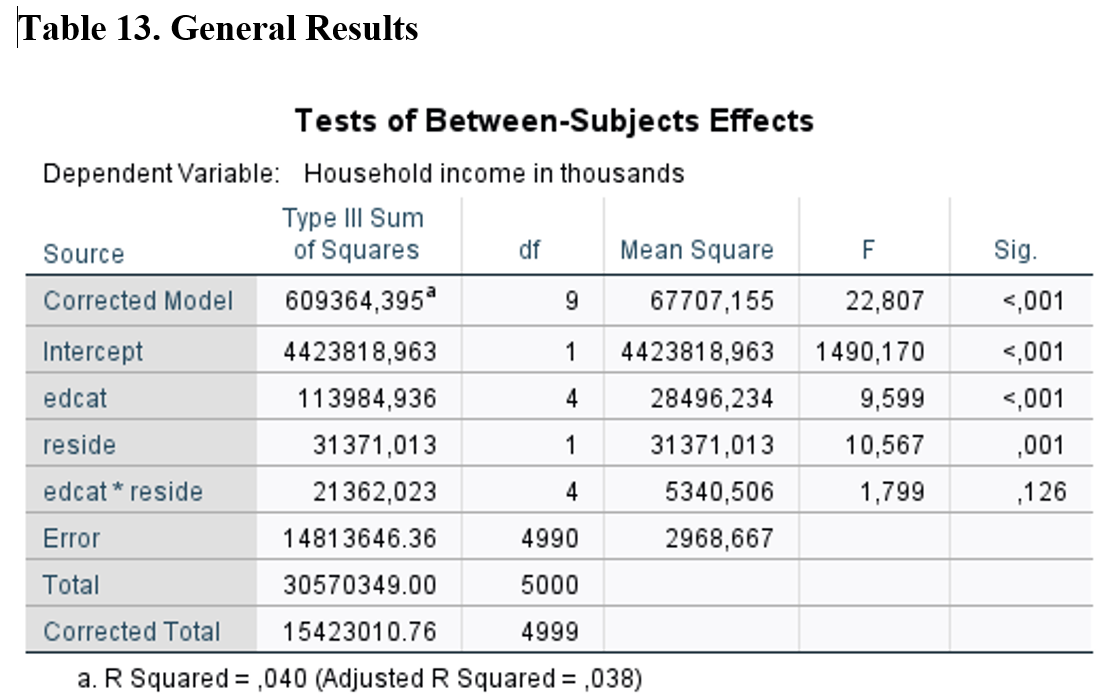
Task: Click the 'reside' row label
Action: point(79,445)
